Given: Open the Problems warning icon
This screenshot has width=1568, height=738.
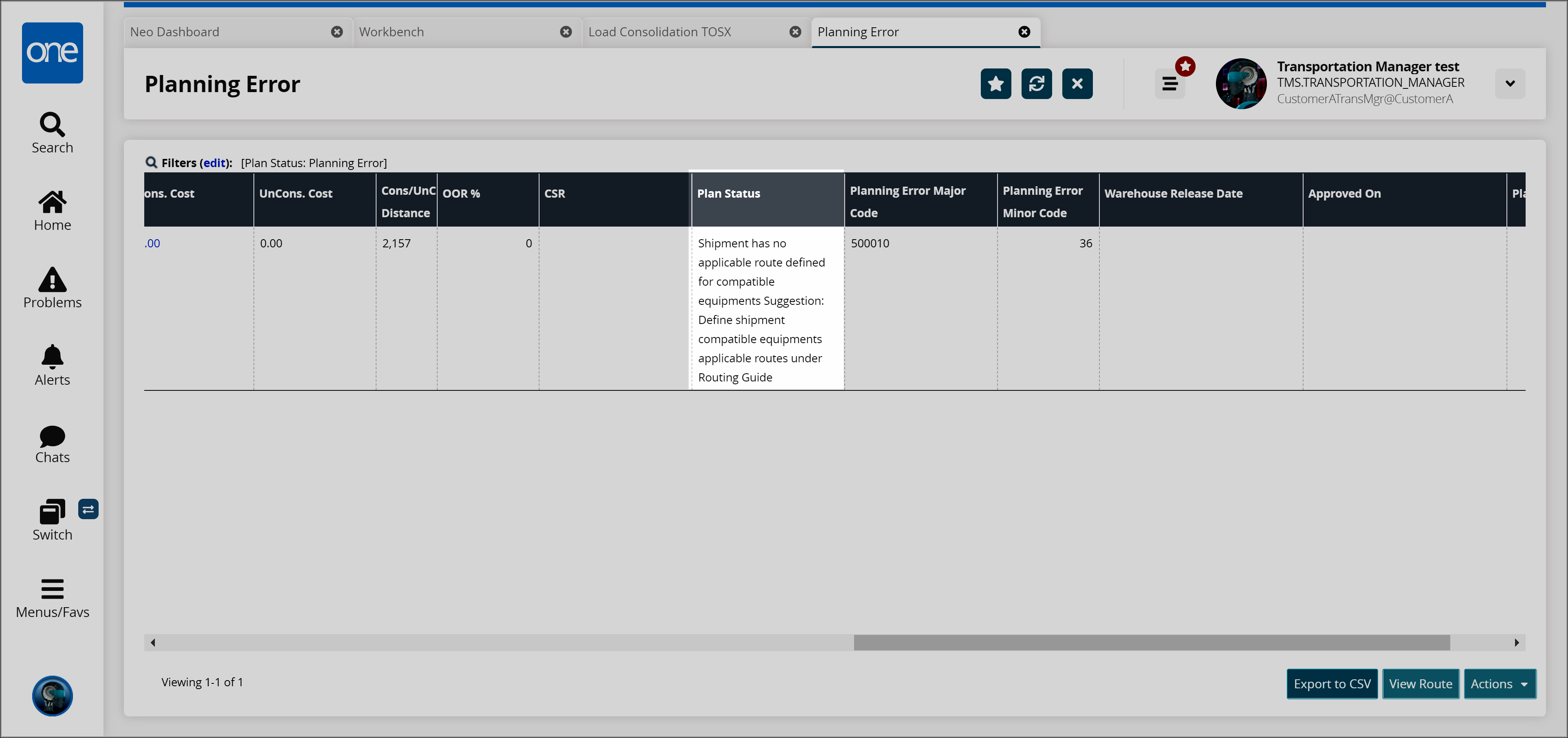Looking at the screenshot, I should point(52,287).
